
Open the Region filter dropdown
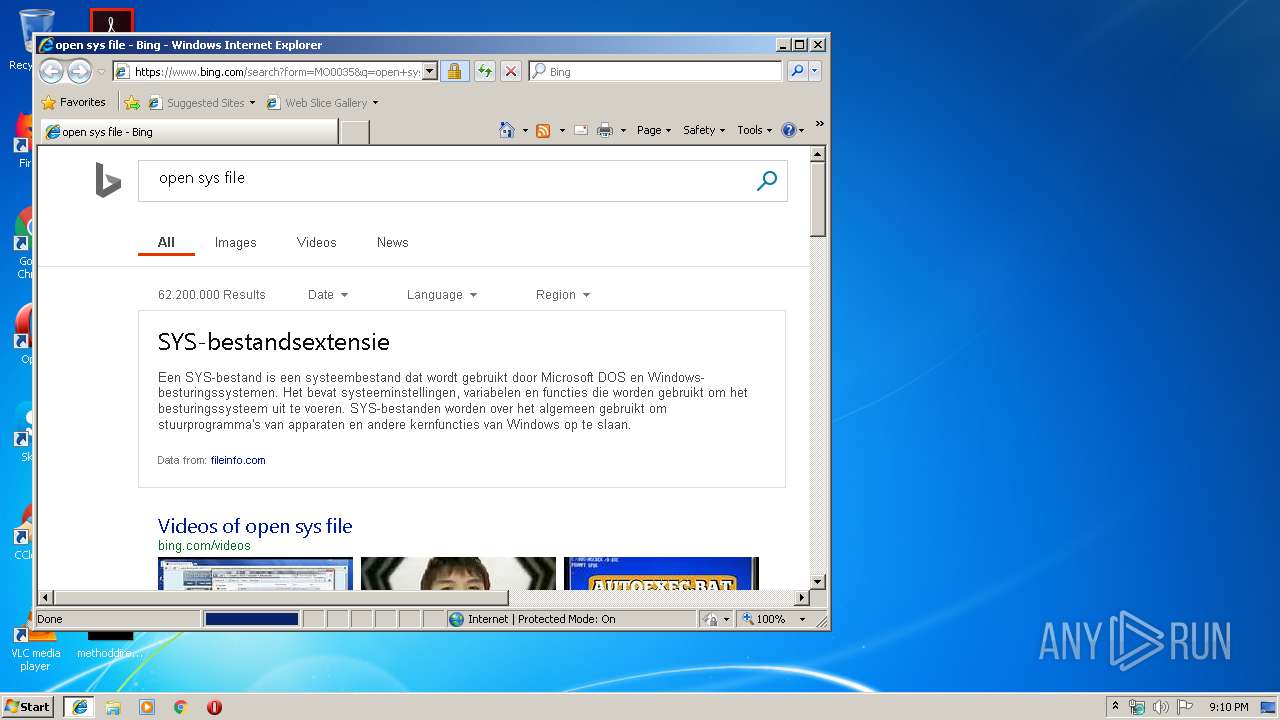pyautogui.click(x=563, y=295)
